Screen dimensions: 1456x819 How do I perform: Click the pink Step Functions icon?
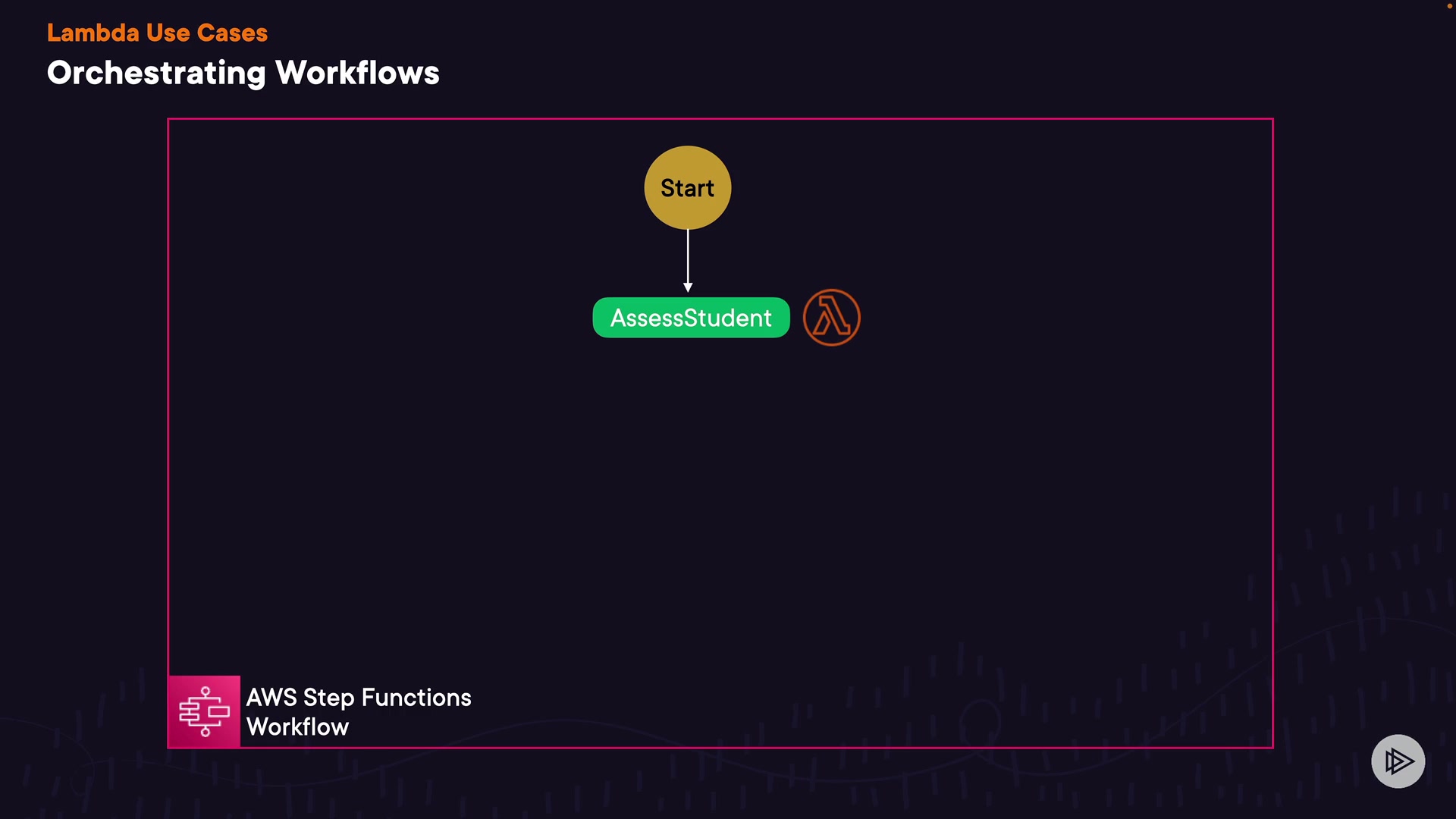(x=204, y=711)
